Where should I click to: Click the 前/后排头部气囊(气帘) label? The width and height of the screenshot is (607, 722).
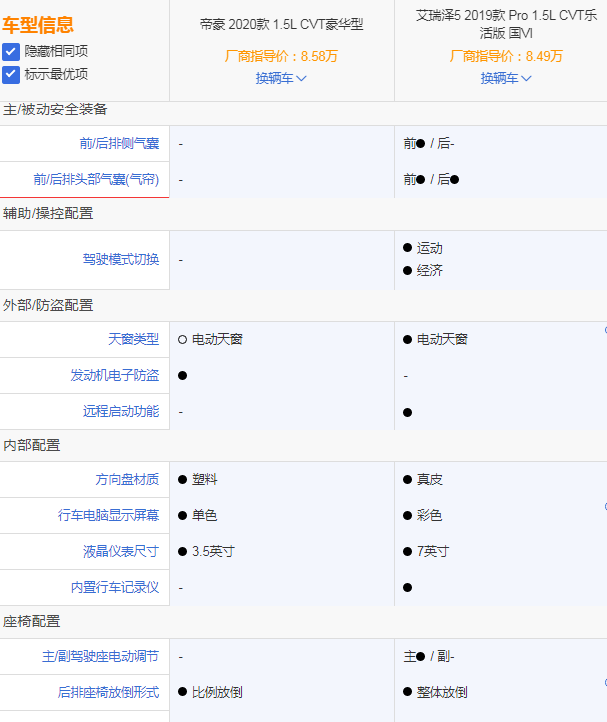[x=96, y=180]
